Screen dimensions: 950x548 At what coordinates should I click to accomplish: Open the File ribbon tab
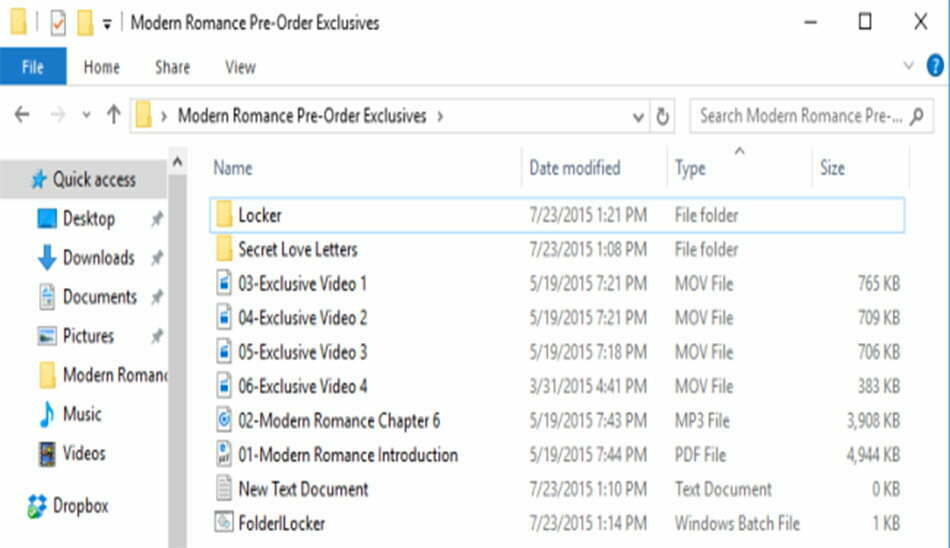coord(33,67)
